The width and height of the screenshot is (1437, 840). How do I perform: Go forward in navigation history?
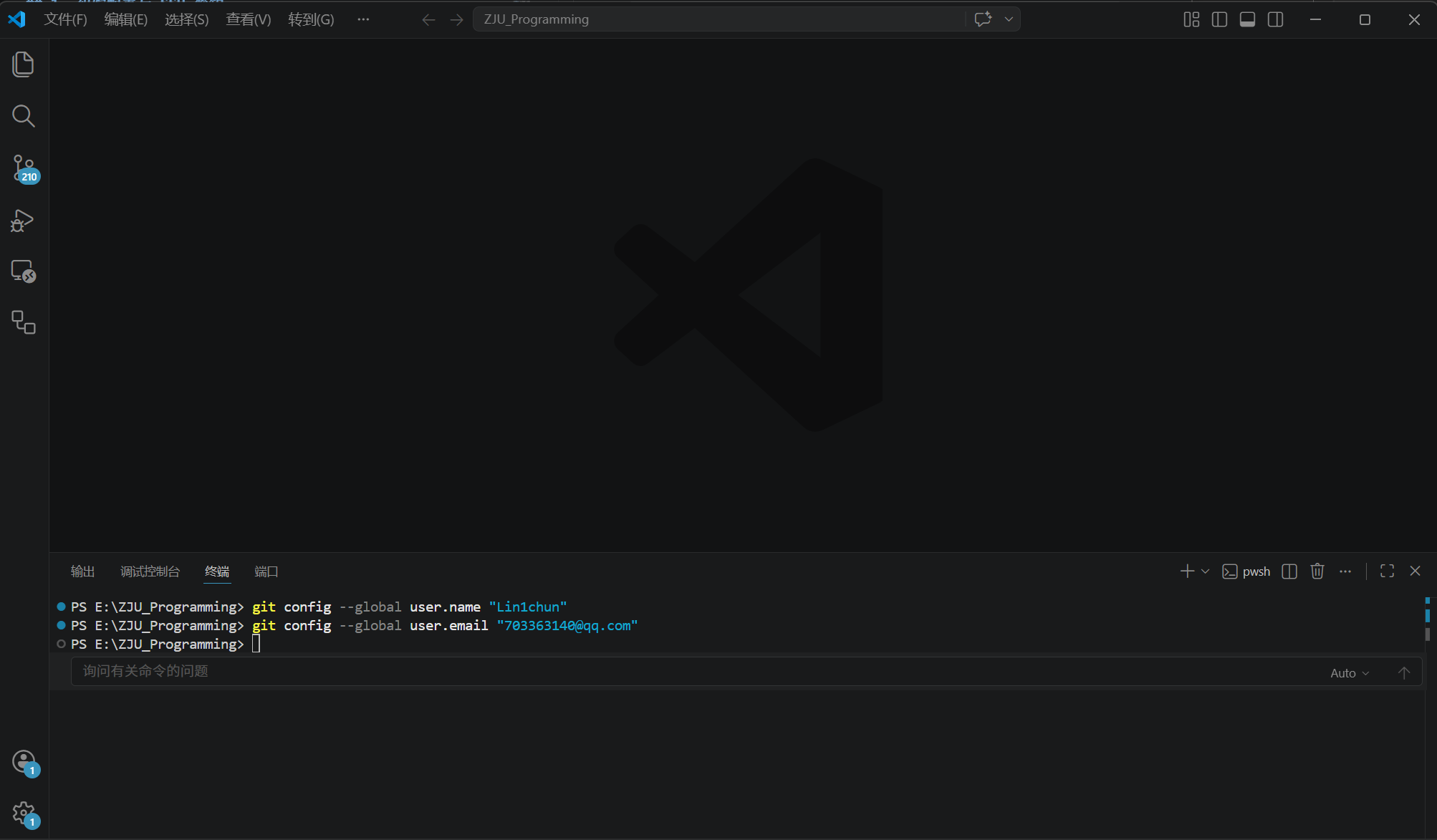[456, 19]
